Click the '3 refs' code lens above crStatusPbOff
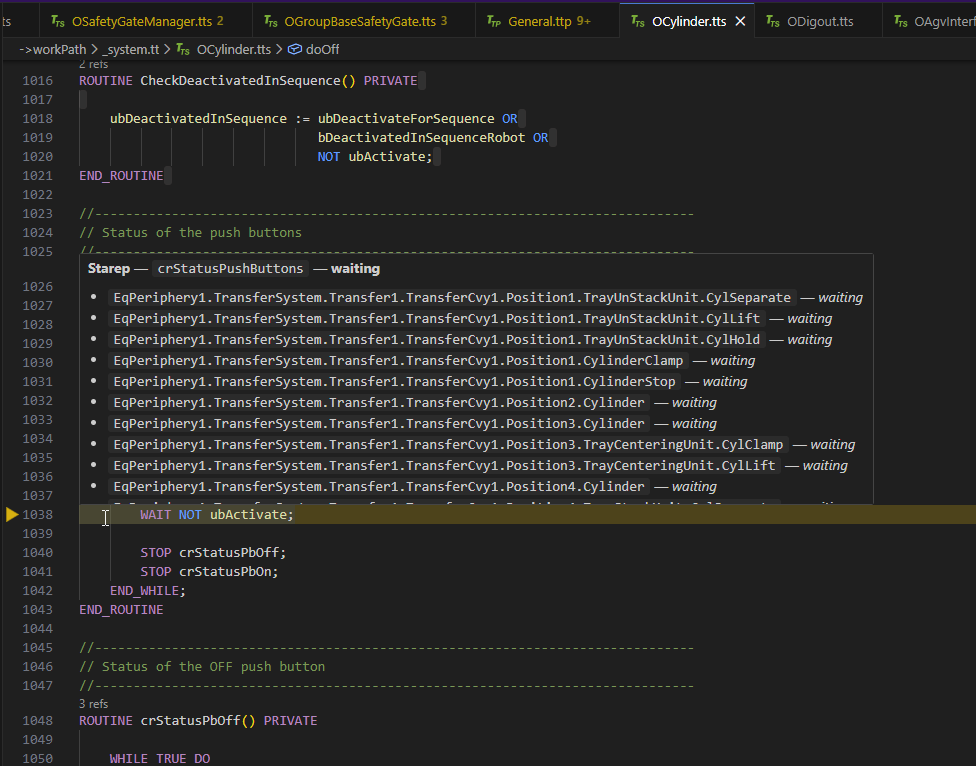Viewport: 976px width, 766px height. pyautogui.click(x=93, y=704)
